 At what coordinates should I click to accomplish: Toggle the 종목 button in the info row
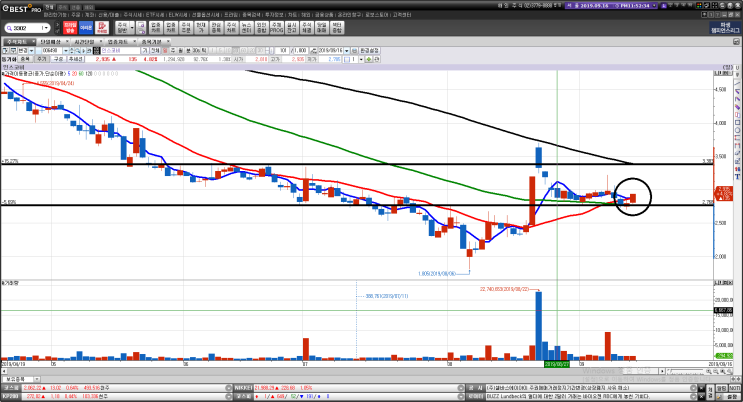(x=25, y=59)
